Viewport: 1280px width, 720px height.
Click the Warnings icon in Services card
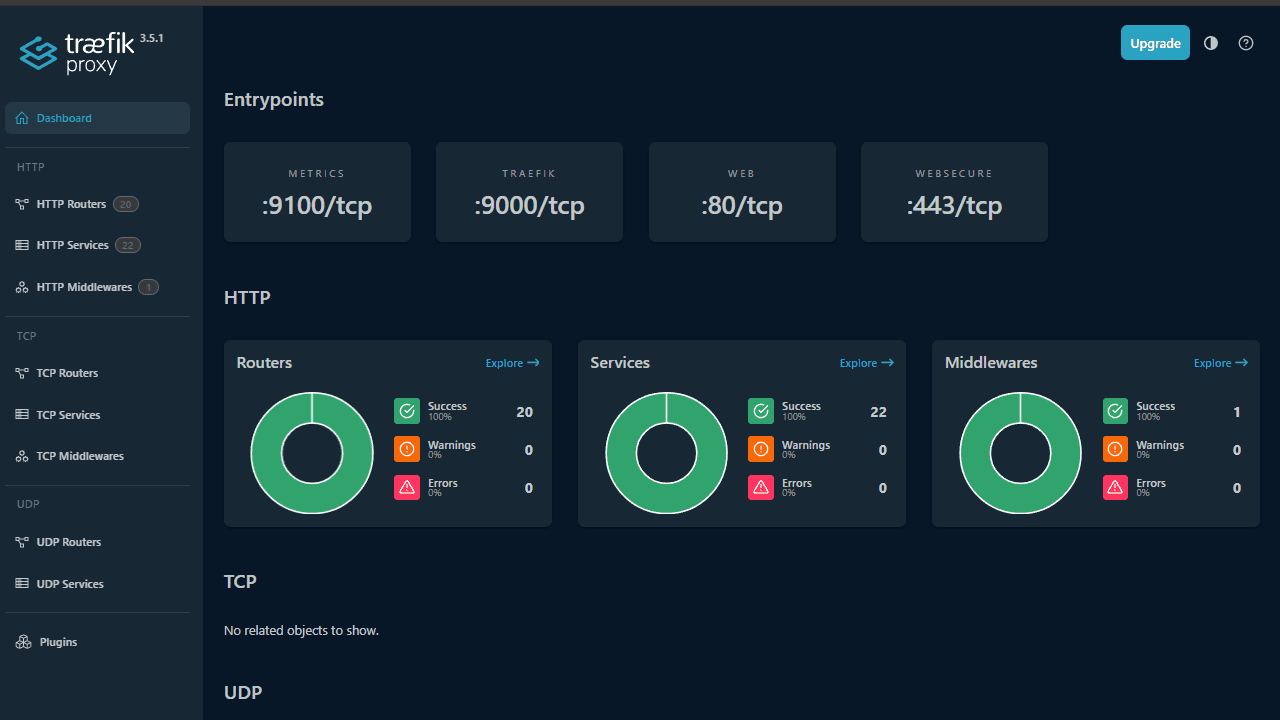tap(761, 448)
